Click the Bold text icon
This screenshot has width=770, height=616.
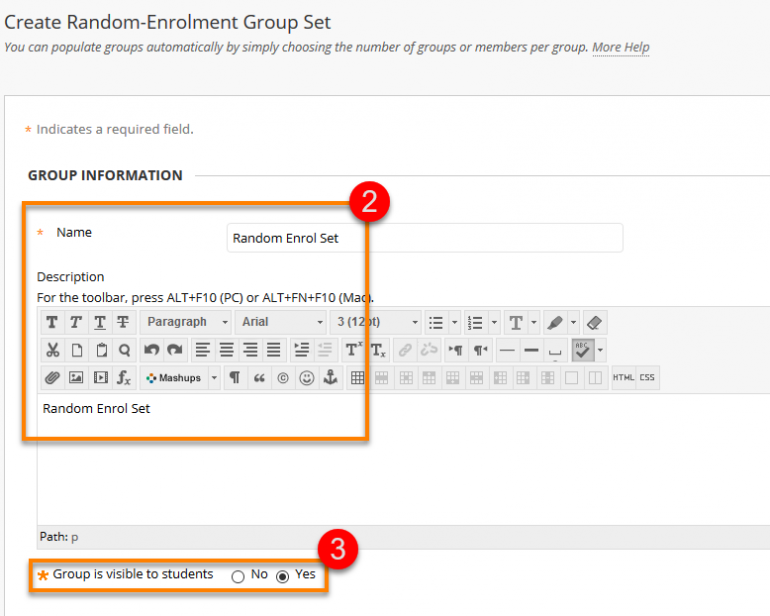pyautogui.click(x=52, y=322)
